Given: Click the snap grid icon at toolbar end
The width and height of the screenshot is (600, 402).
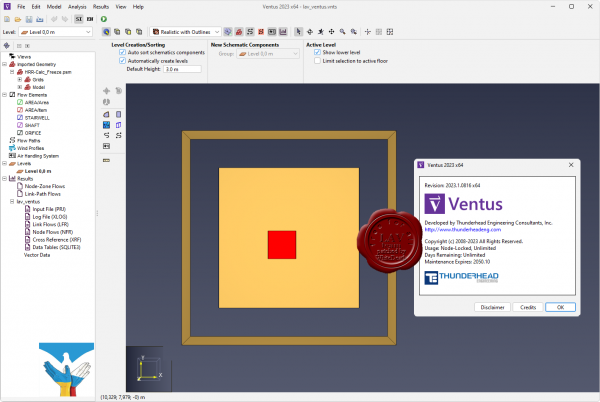Looking at the screenshot, I should pyautogui.click(x=390, y=32).
